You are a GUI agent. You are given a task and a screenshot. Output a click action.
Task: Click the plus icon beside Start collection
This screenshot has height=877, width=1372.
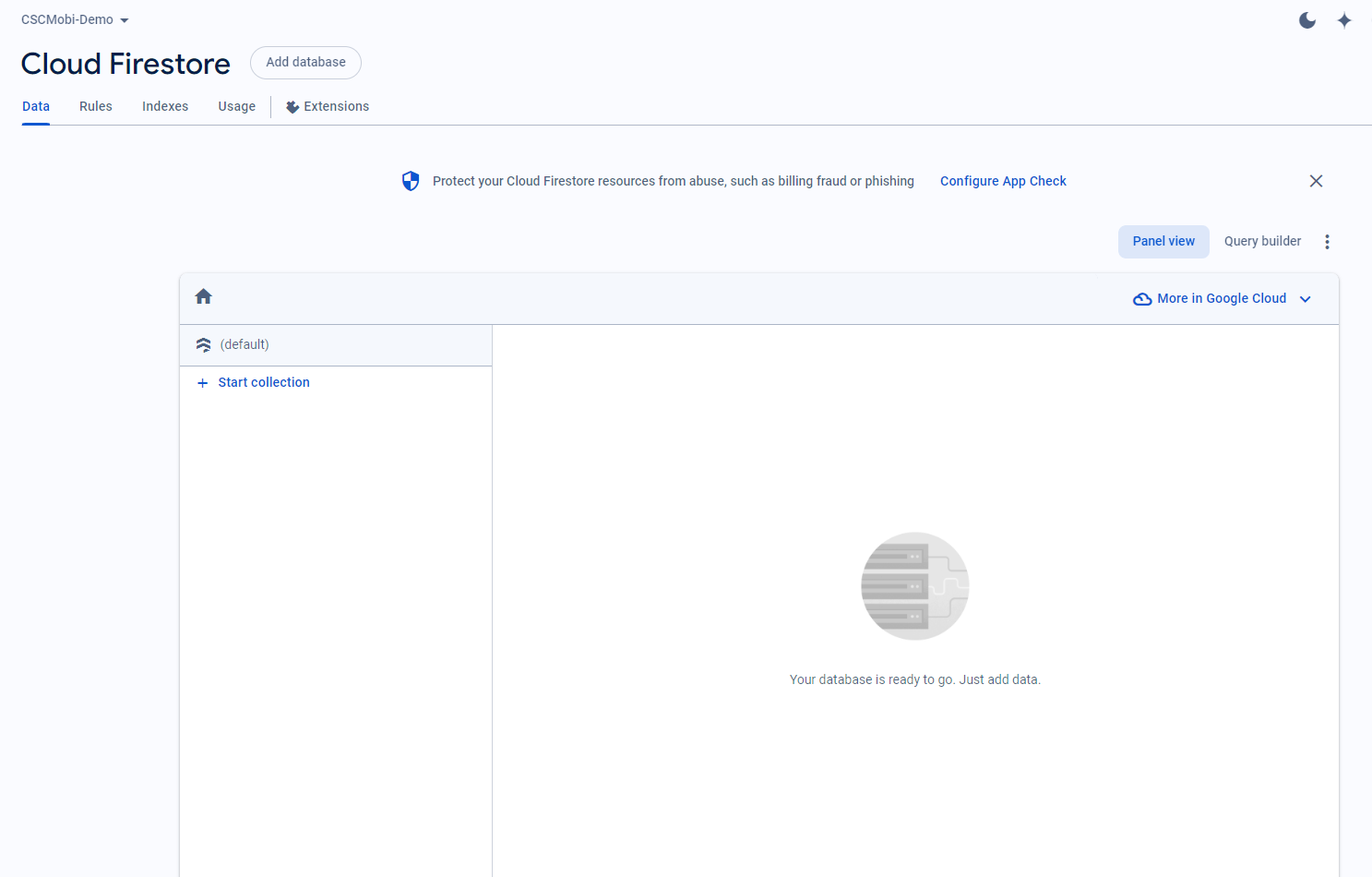(x=203, y=383)
